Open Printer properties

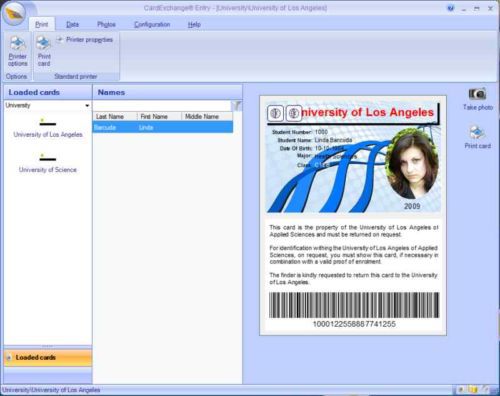click(85, 40)
